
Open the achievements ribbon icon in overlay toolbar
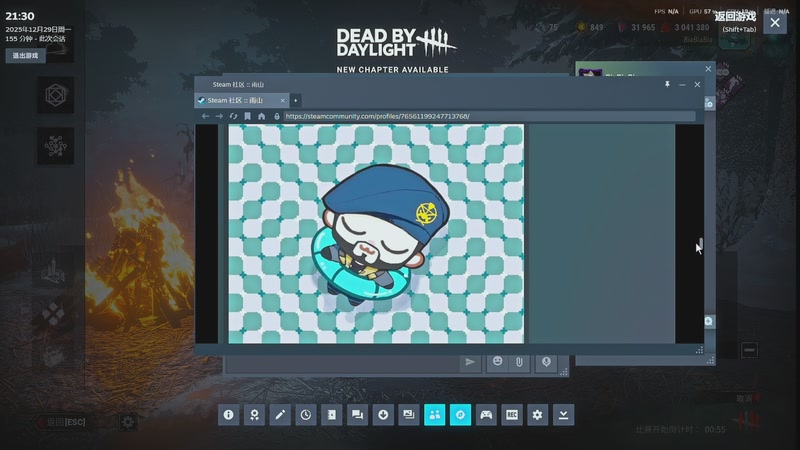(x=254, y=415)
